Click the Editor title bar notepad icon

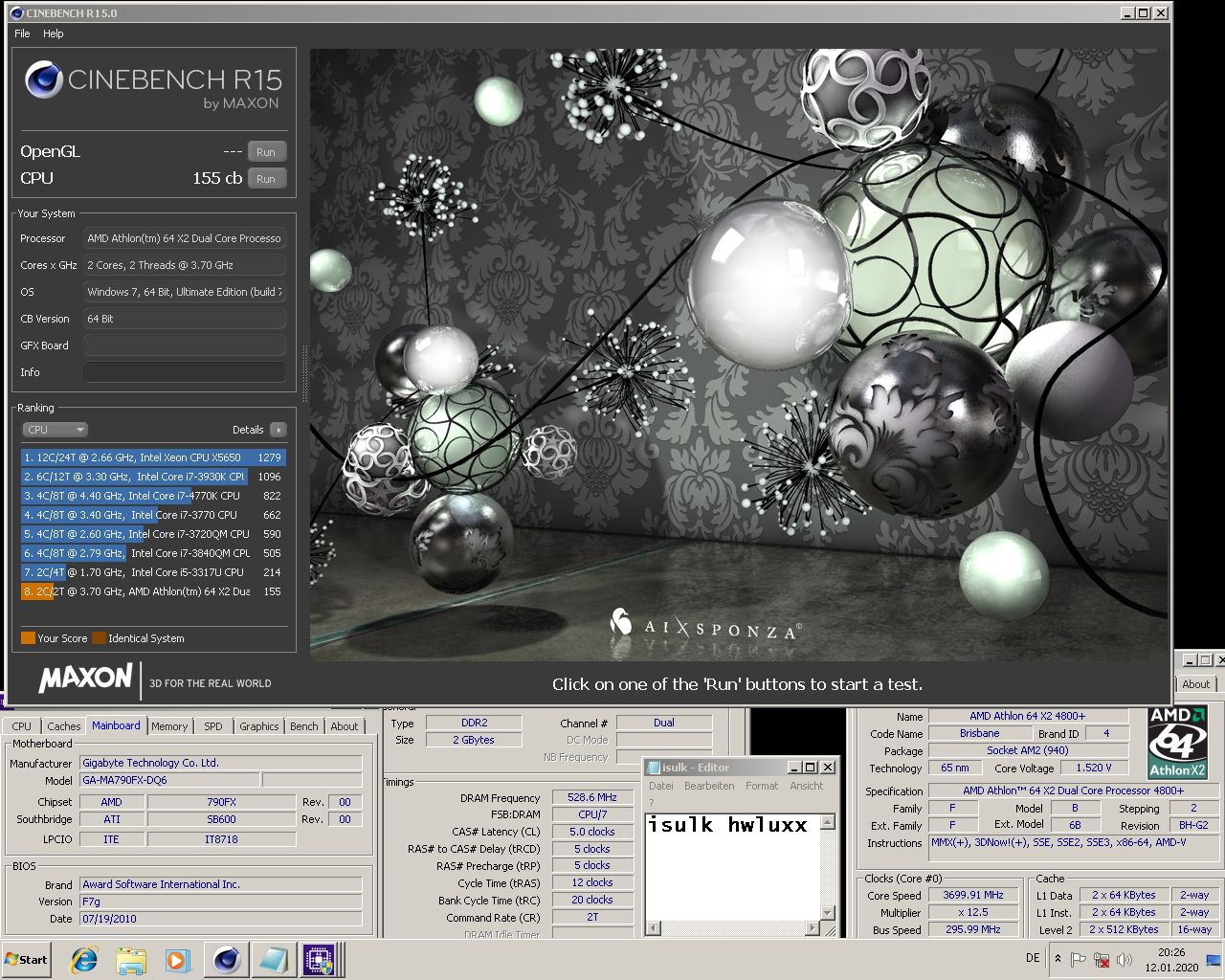tap(654, 768)
